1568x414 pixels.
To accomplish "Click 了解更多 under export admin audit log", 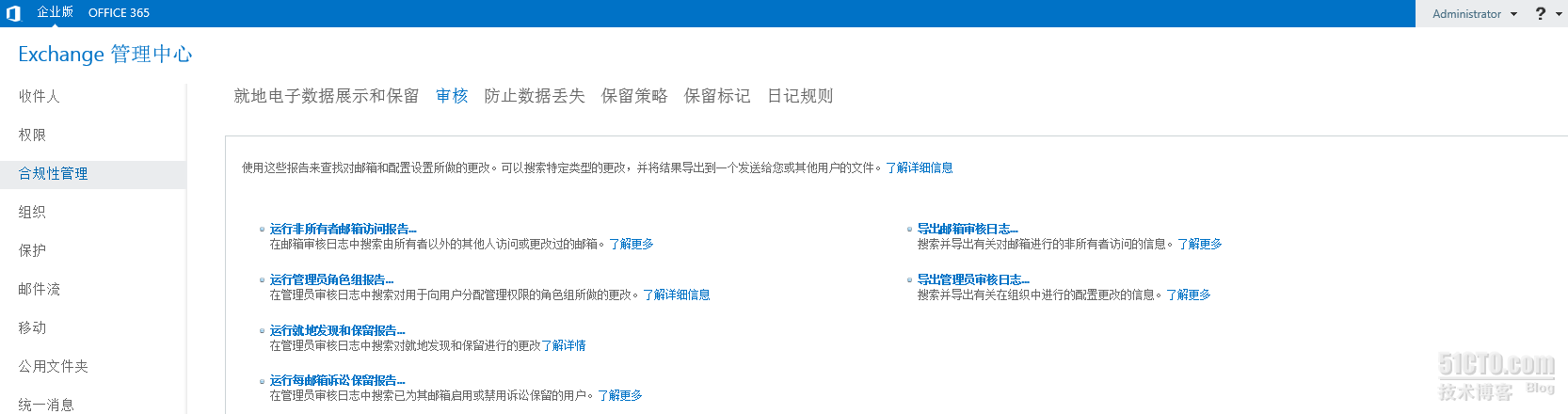I will click(1189, 295).
